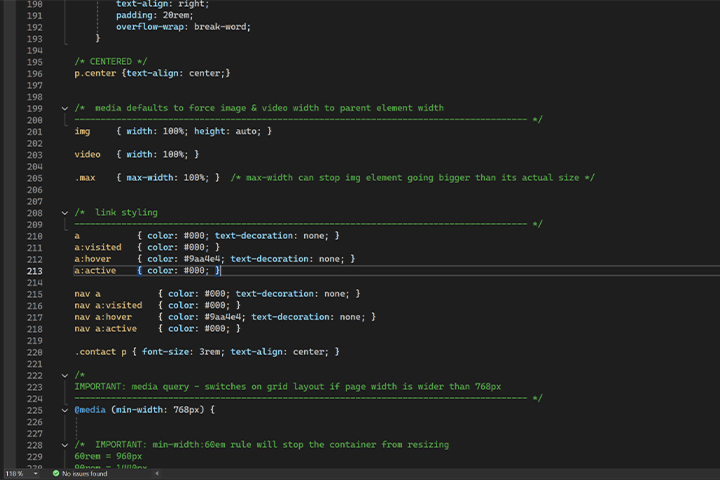
Task: Click line number 205 in the gutter
Action: [x=34, y=178]
